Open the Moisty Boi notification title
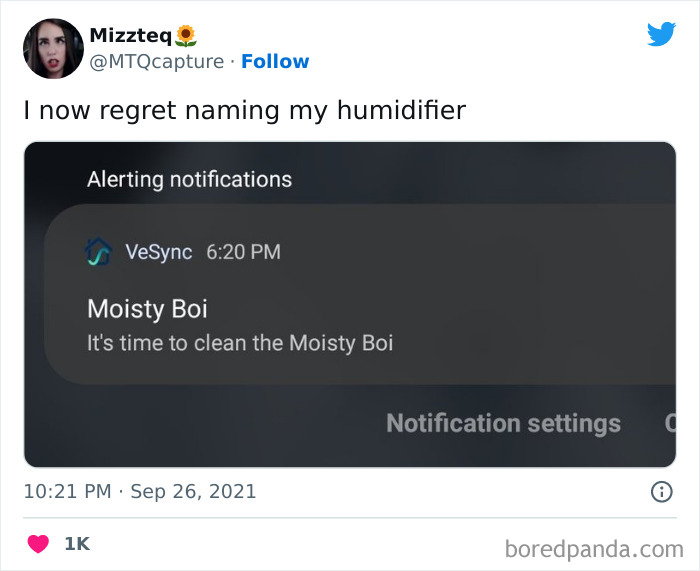This screenshot has height=571, width=700. [x=147, y=308]
